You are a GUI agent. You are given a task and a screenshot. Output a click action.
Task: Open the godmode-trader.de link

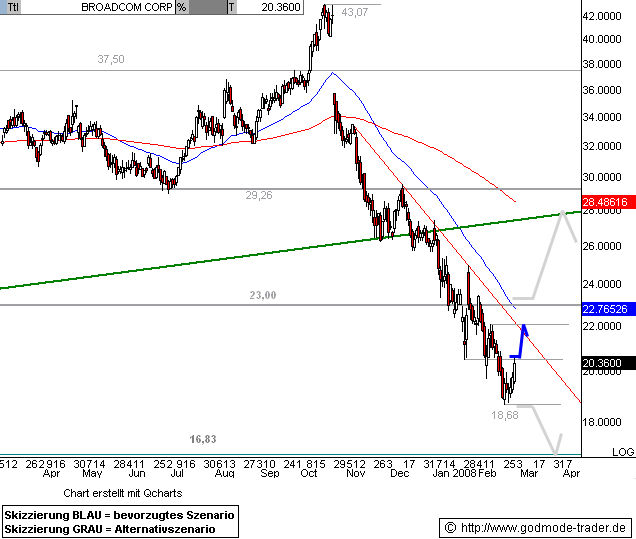(x=543, y=528)
